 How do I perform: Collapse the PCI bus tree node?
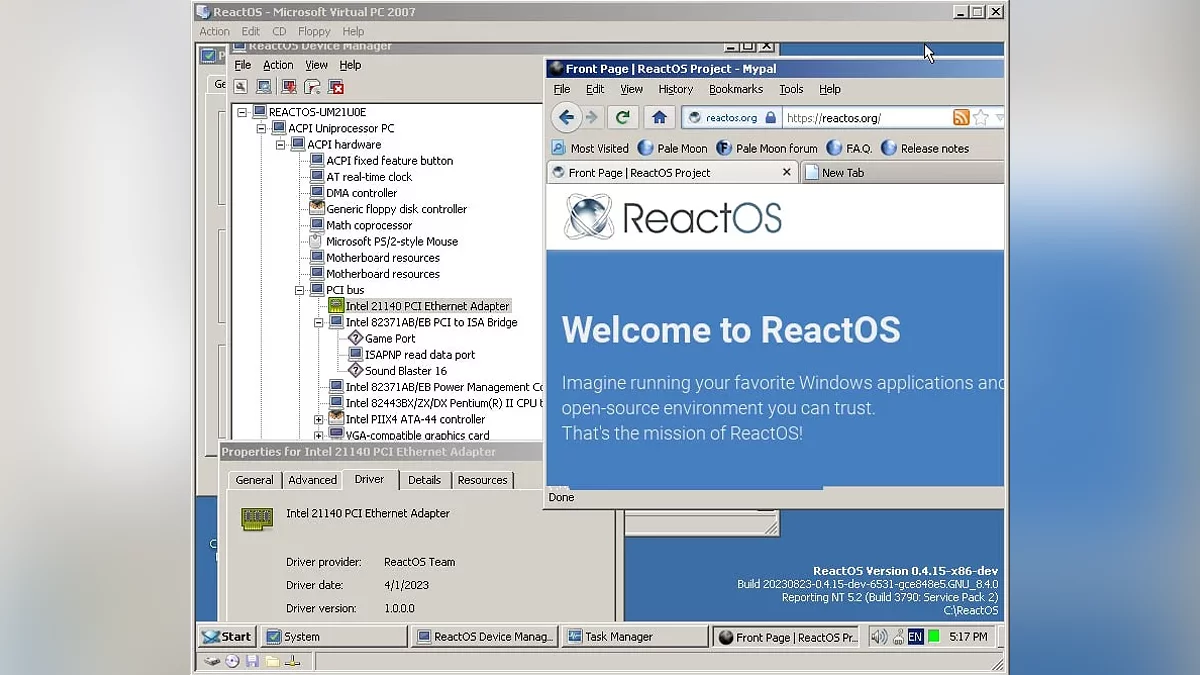[299, 290]
